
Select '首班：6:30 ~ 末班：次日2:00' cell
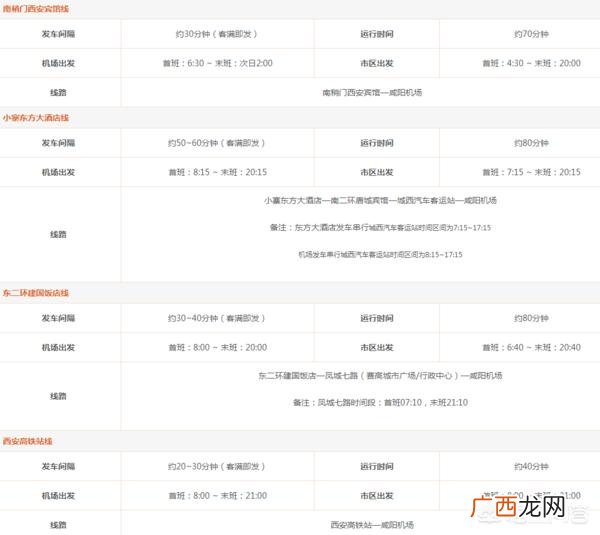(x=217, y=63)
